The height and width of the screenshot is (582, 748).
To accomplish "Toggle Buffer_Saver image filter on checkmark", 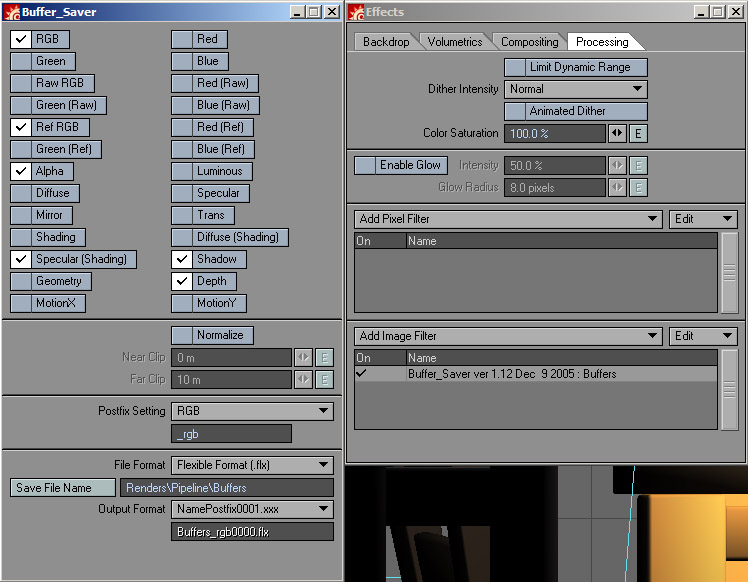I will (362, 374).
